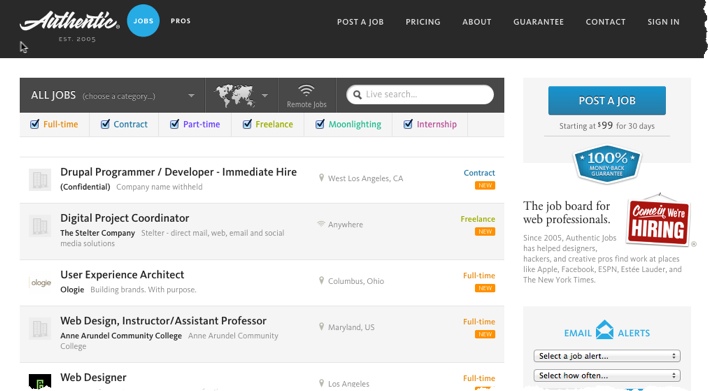Click NEW badge on User Experience Architect
Image resolution: width=708 pixels, height=391 pixels.
click(485, 288)
